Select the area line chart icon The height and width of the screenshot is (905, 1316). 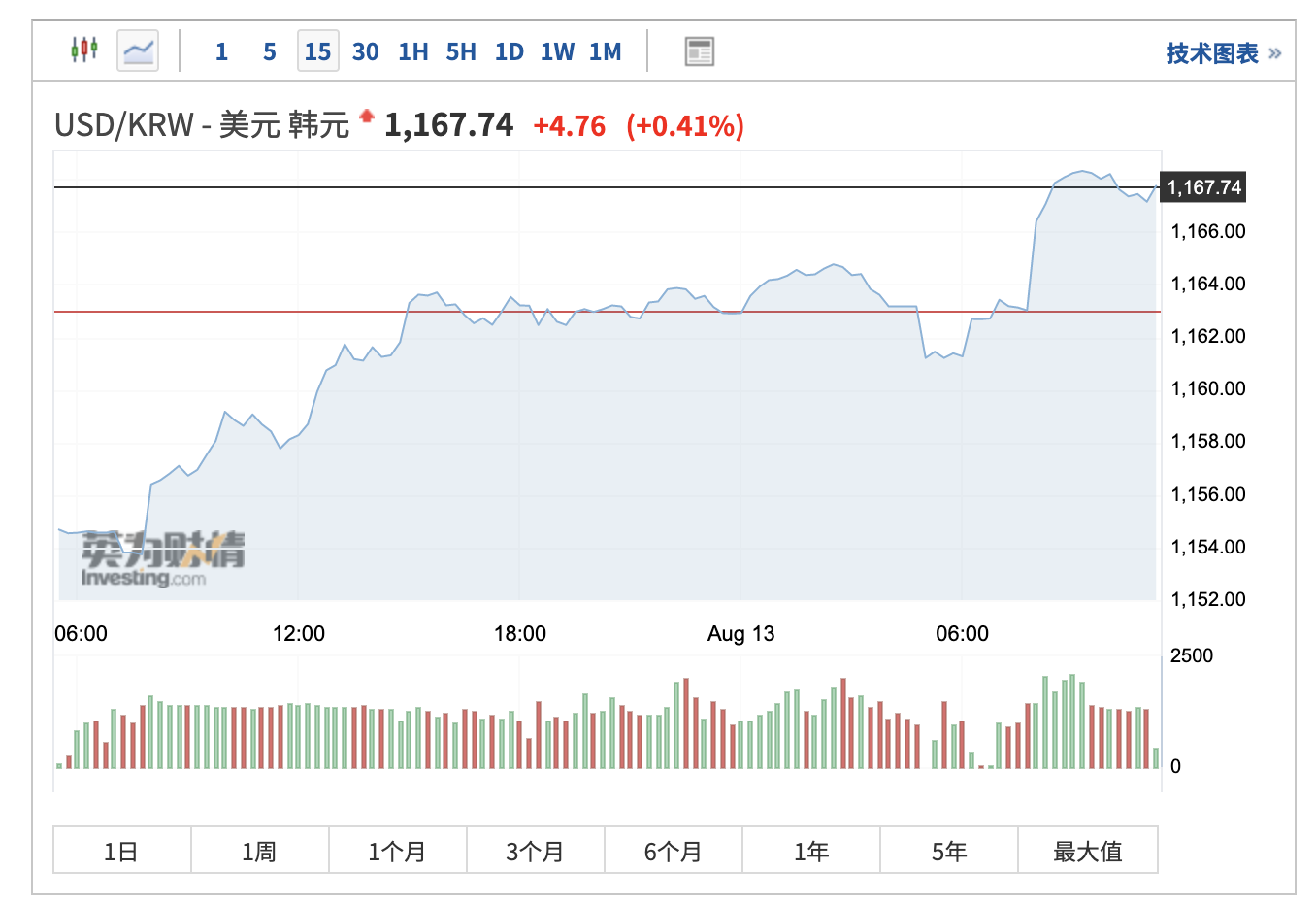point(138,50)
